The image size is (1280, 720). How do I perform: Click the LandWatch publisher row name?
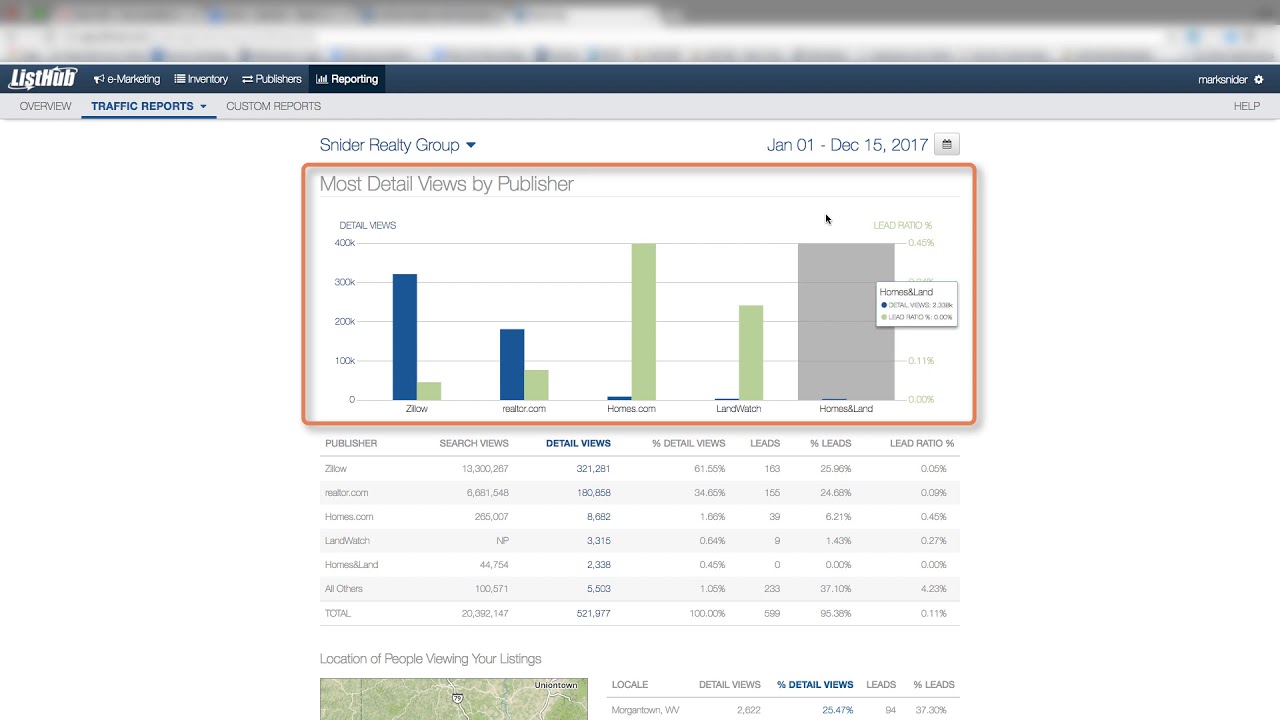[x=347, y=541]
